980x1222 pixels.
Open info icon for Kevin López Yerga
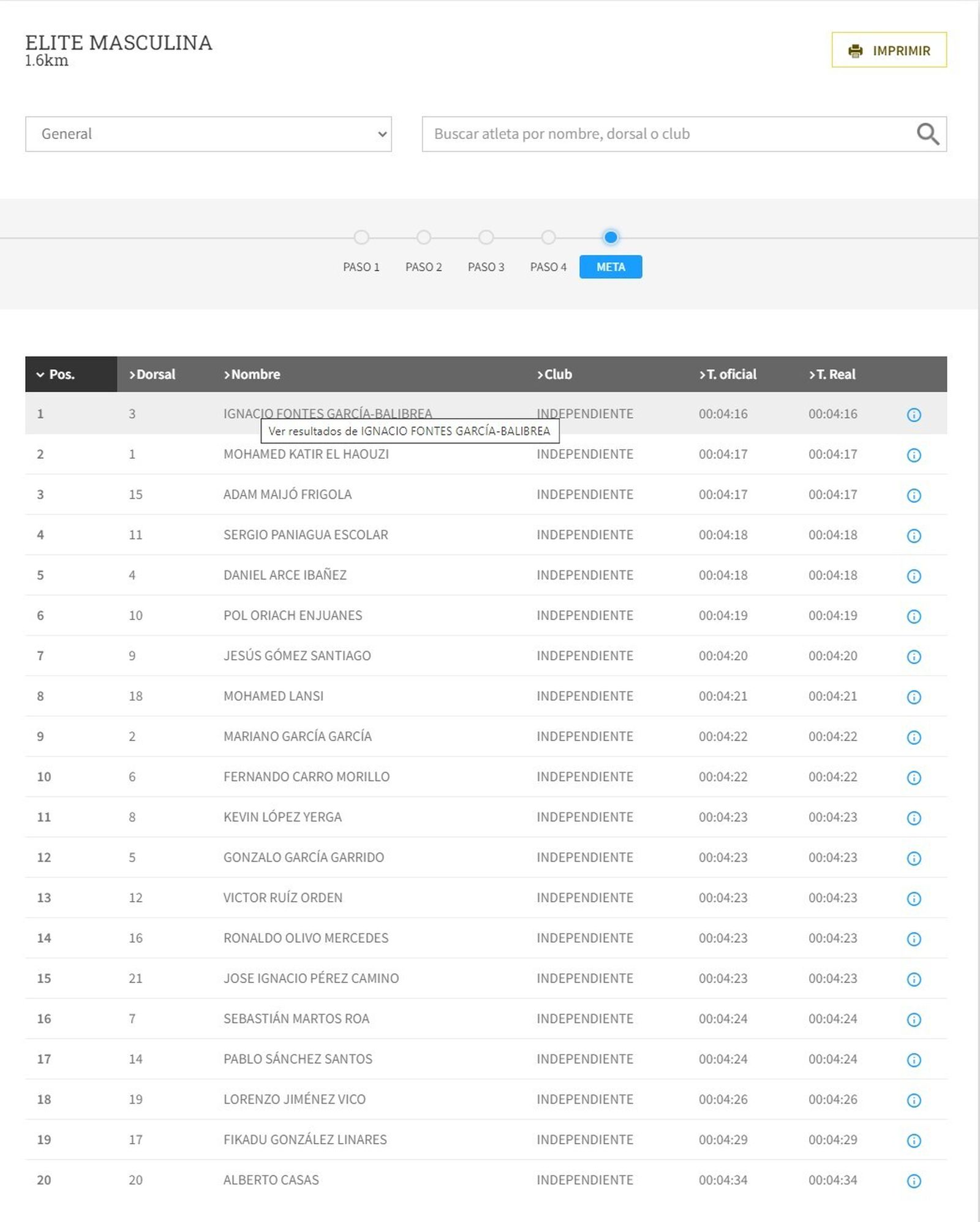[x=913, y=818]
